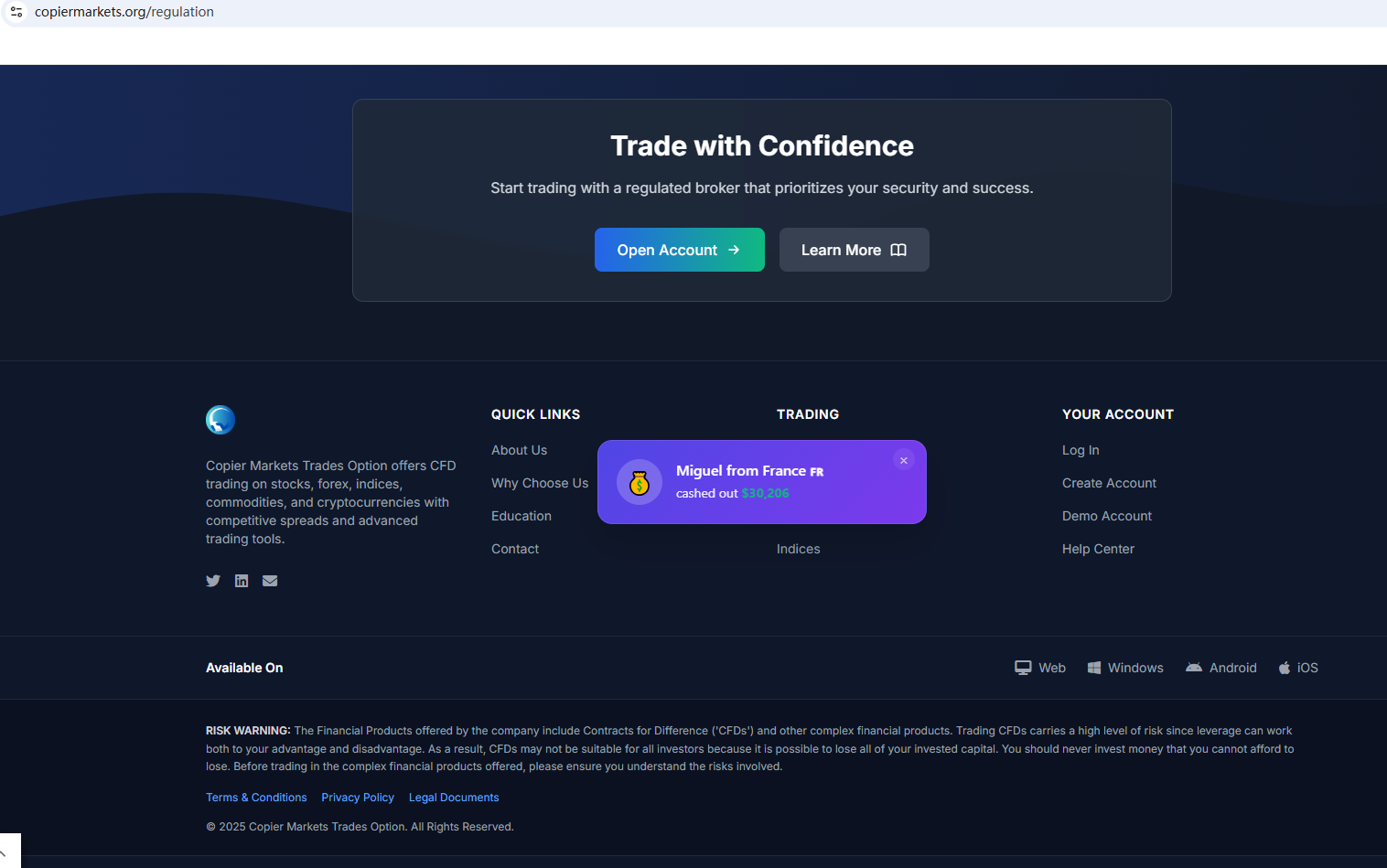Open the Indices trading link
This screenshot has height=868, width=1387.
(799, 549)
